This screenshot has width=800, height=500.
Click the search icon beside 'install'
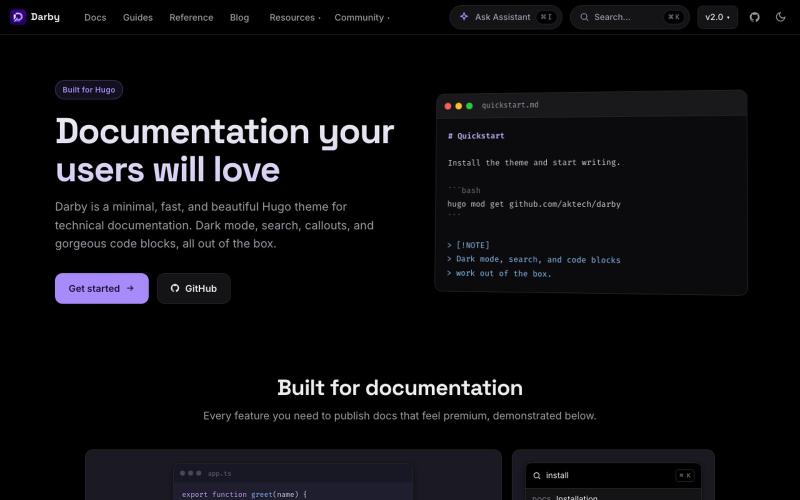537,476
